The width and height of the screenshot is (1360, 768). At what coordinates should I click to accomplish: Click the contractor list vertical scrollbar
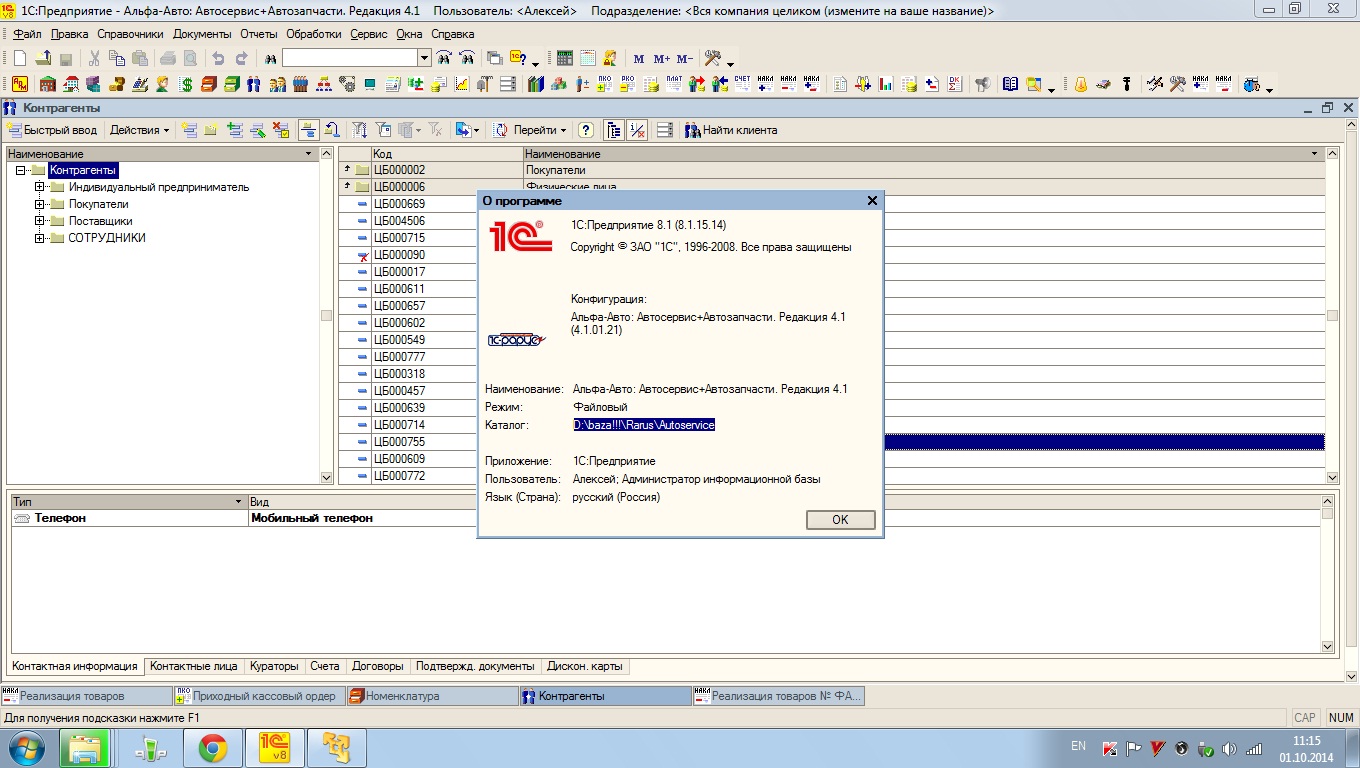(1331, 315)
